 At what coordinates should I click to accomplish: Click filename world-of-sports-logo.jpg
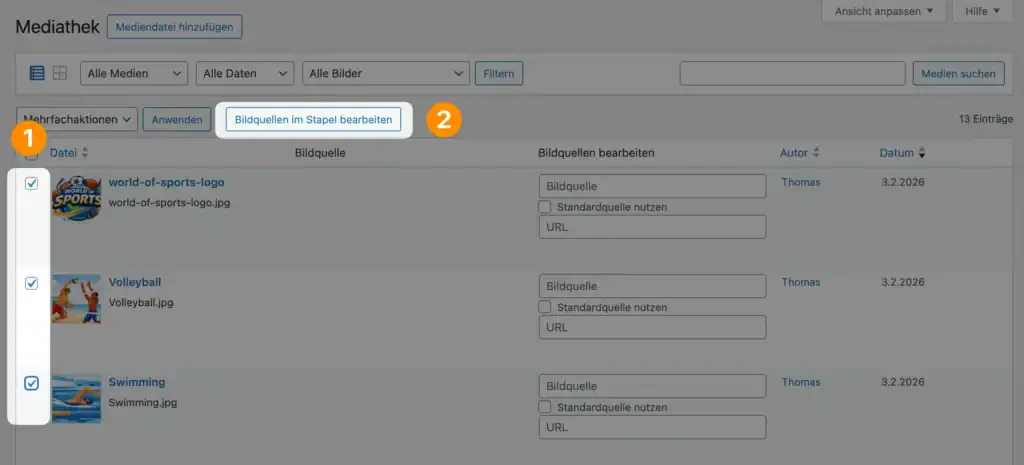coord(169,202)
